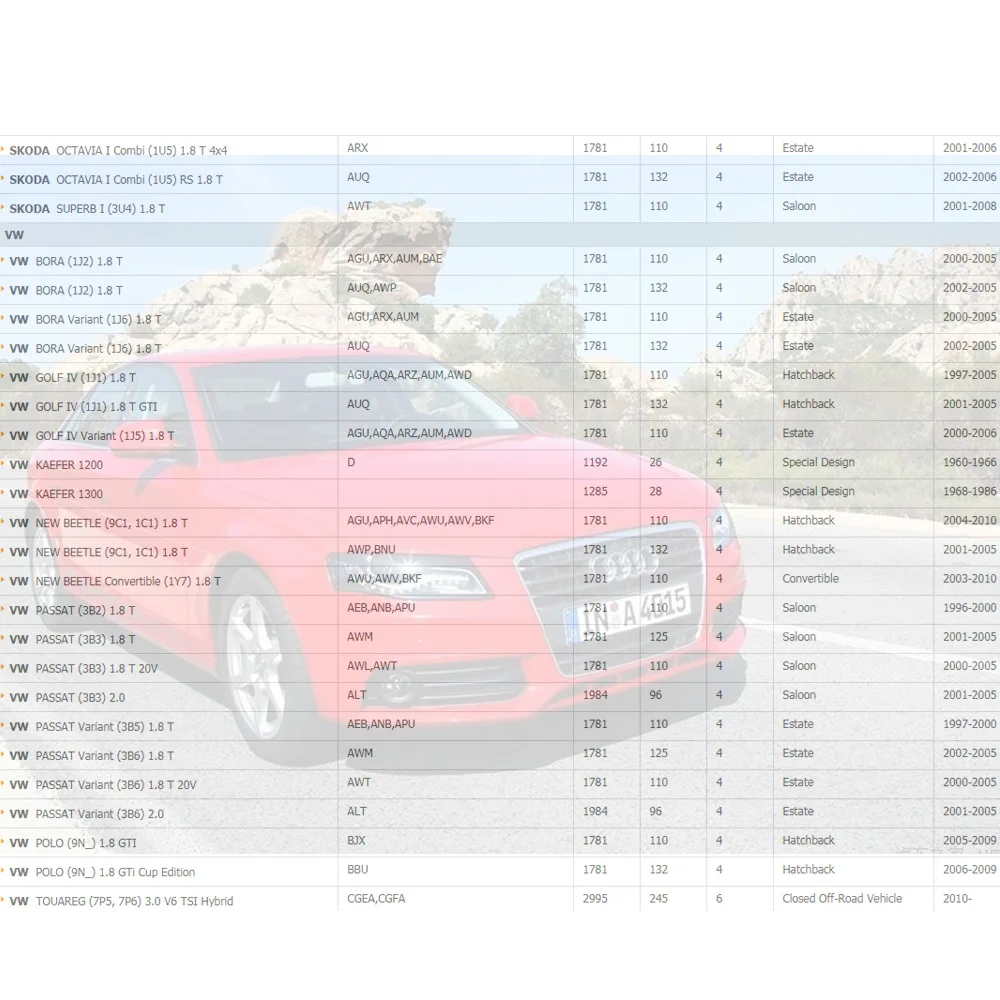This screenshot has width=1000, height=1000.
Task: Click engine code D in KAEFER 1200 row
Action: pos(351,462)
